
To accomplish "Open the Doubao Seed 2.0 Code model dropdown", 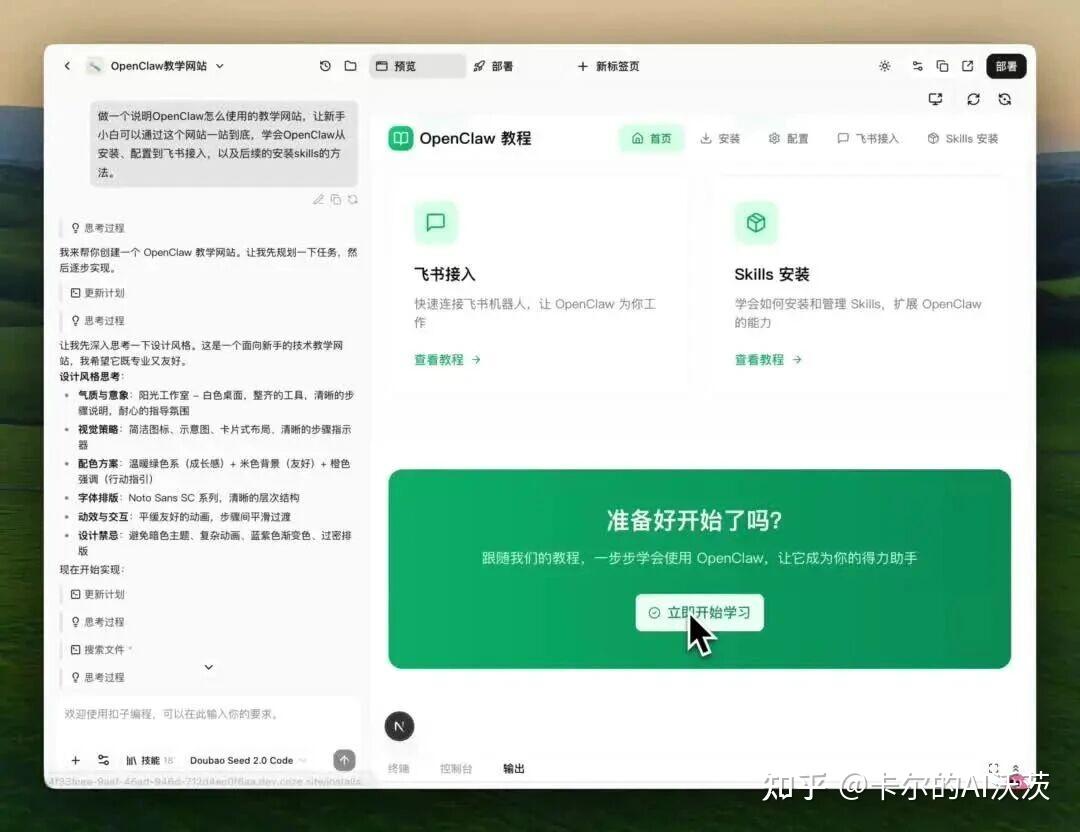I will tap(248, 760).
